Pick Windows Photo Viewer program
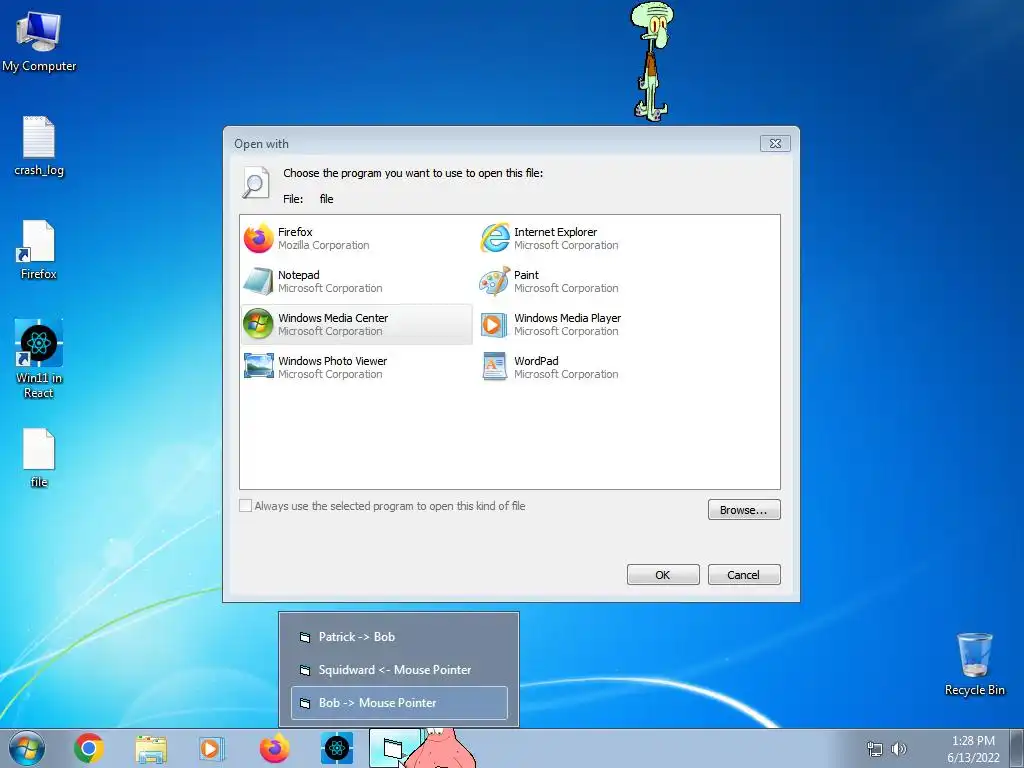This screenshot has height=768, width=1024. point(357,367)
